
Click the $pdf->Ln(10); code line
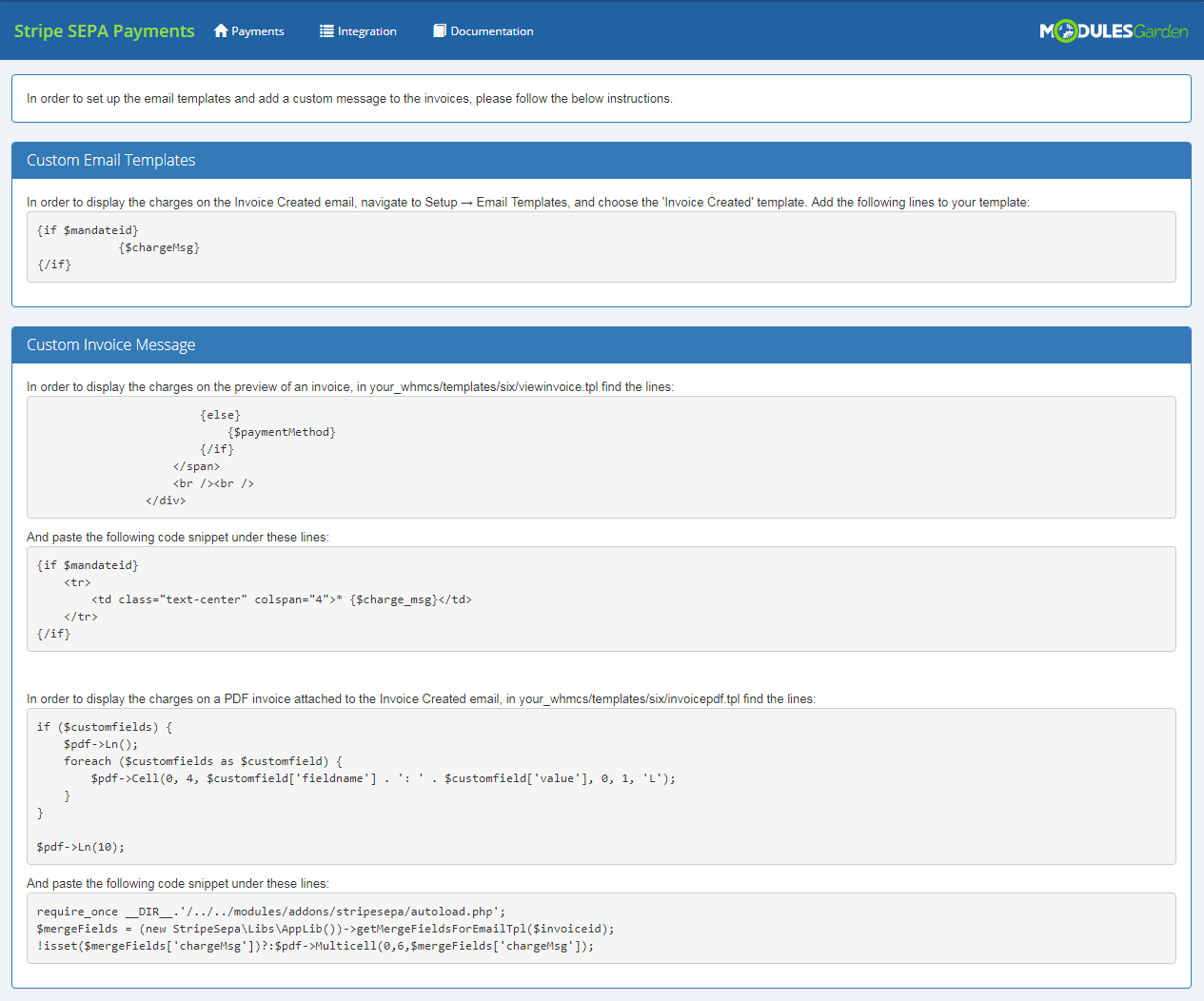tap(81, 847)
